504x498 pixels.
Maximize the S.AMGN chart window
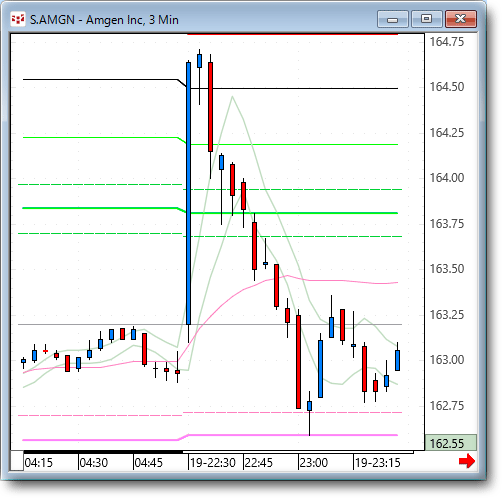click(427, 19)
